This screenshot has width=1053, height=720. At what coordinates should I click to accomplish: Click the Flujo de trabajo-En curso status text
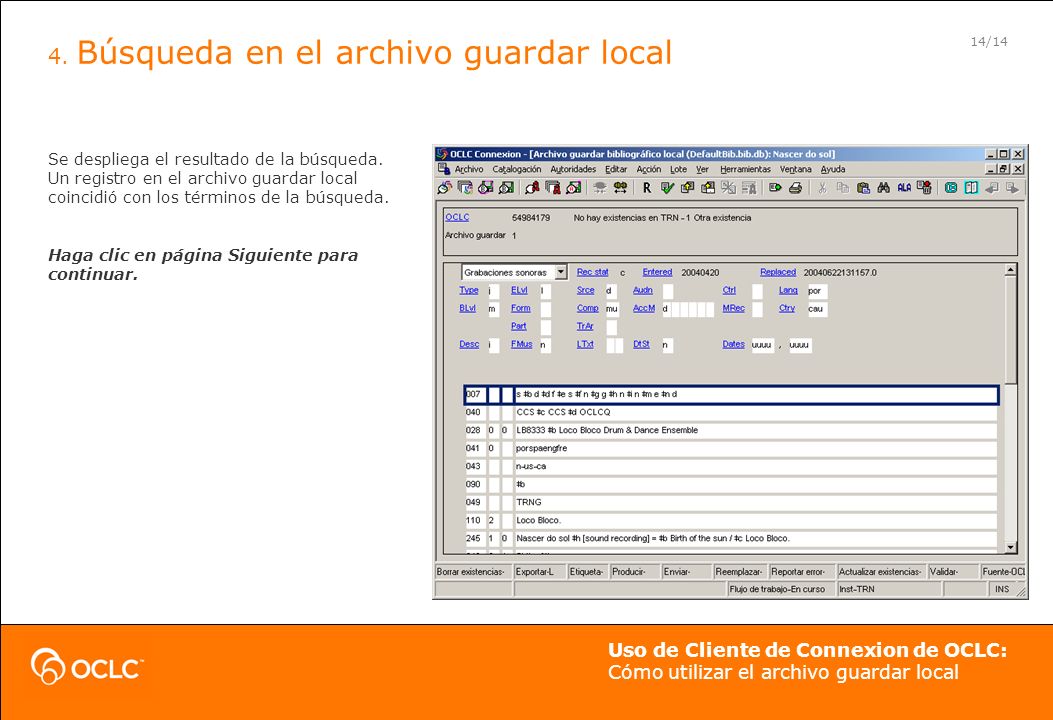[777, 589]
